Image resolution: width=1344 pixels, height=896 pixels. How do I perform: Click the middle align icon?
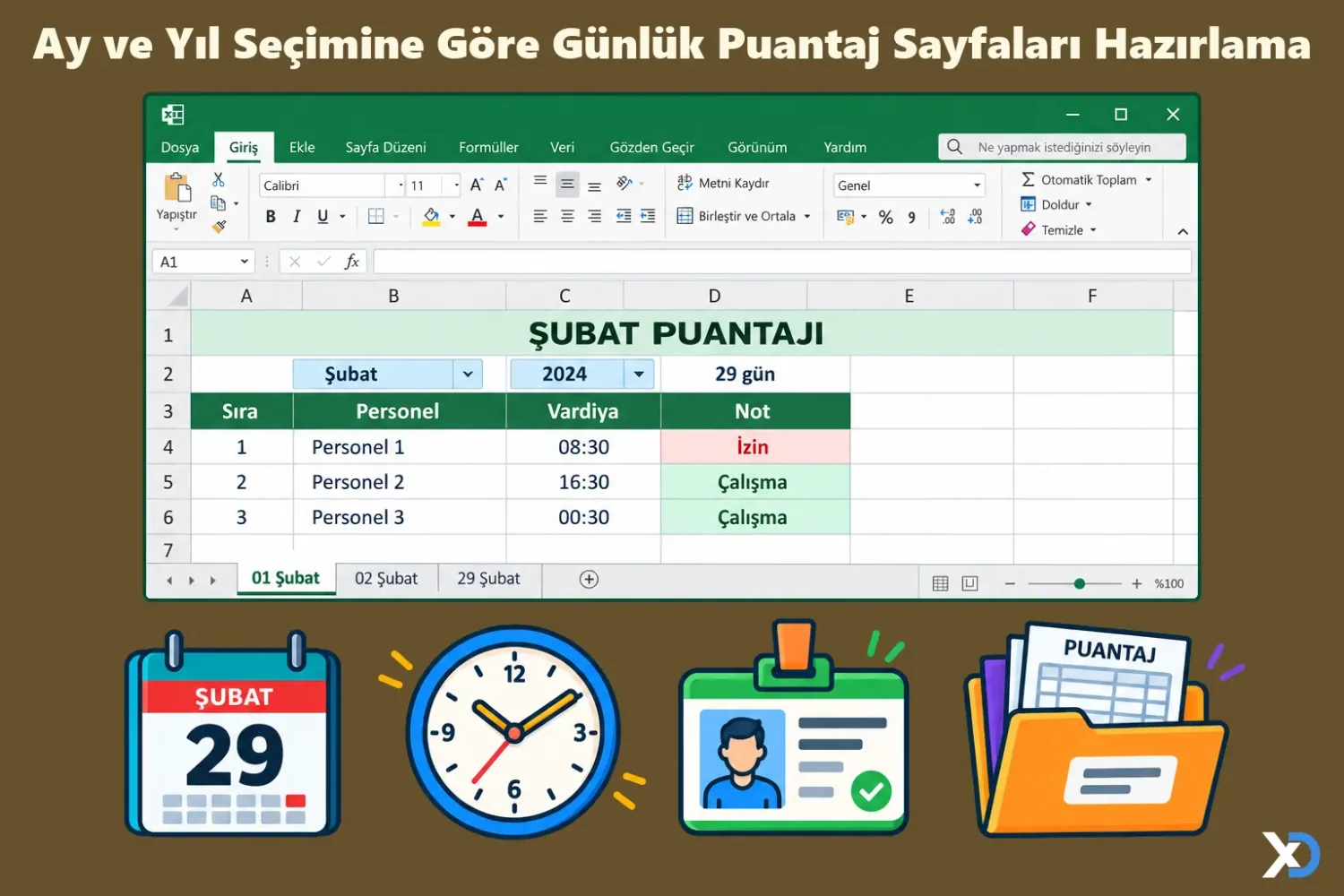(567, 185)
